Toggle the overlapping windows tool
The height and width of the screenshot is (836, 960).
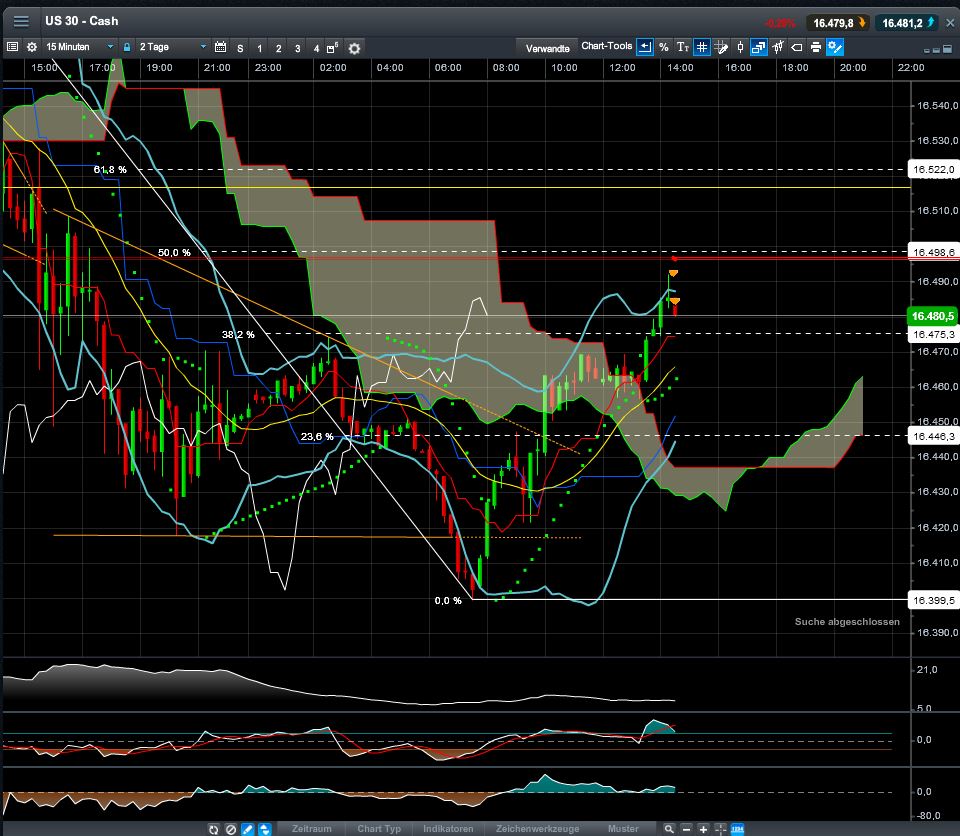(x=759, y=47)
